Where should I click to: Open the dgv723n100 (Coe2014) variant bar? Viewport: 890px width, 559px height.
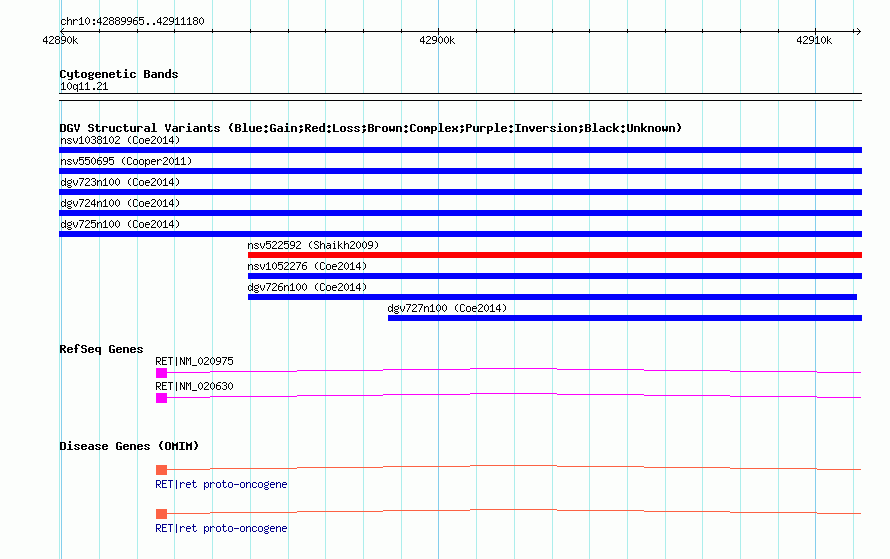click(460, 192)
